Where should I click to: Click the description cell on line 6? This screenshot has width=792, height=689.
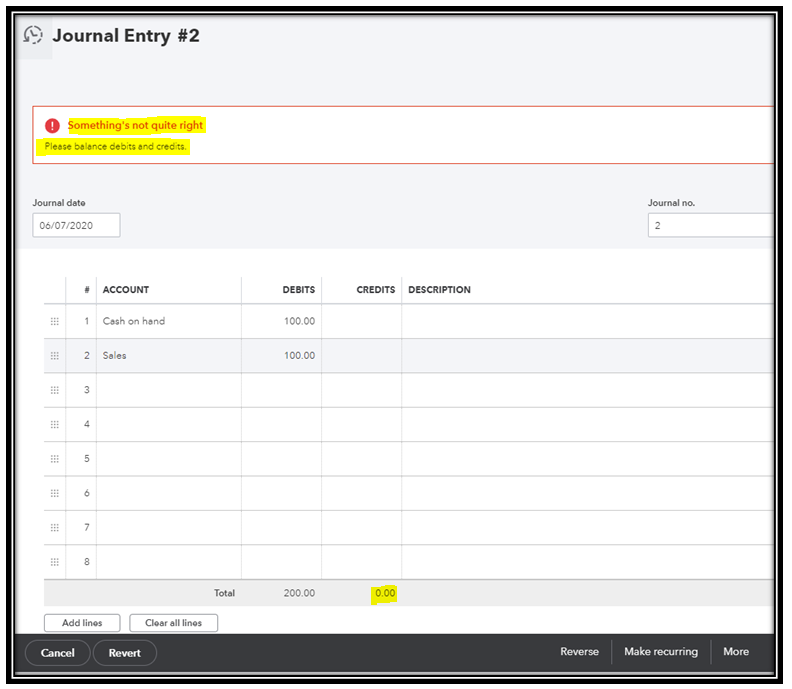click(588, 493)
